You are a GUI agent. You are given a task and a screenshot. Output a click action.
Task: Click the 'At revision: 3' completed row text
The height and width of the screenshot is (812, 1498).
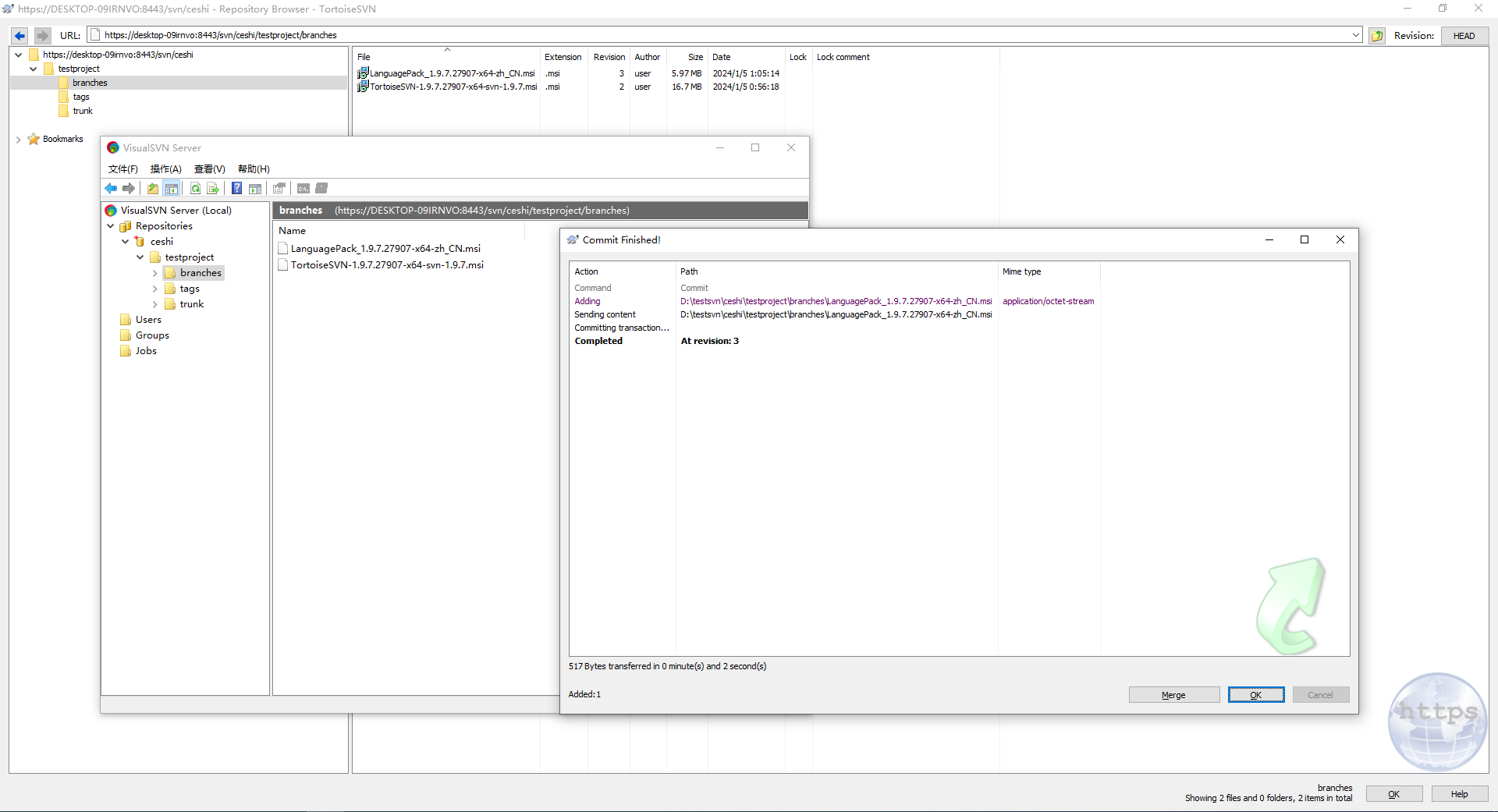pyautogui.click(x=710, y=341)
